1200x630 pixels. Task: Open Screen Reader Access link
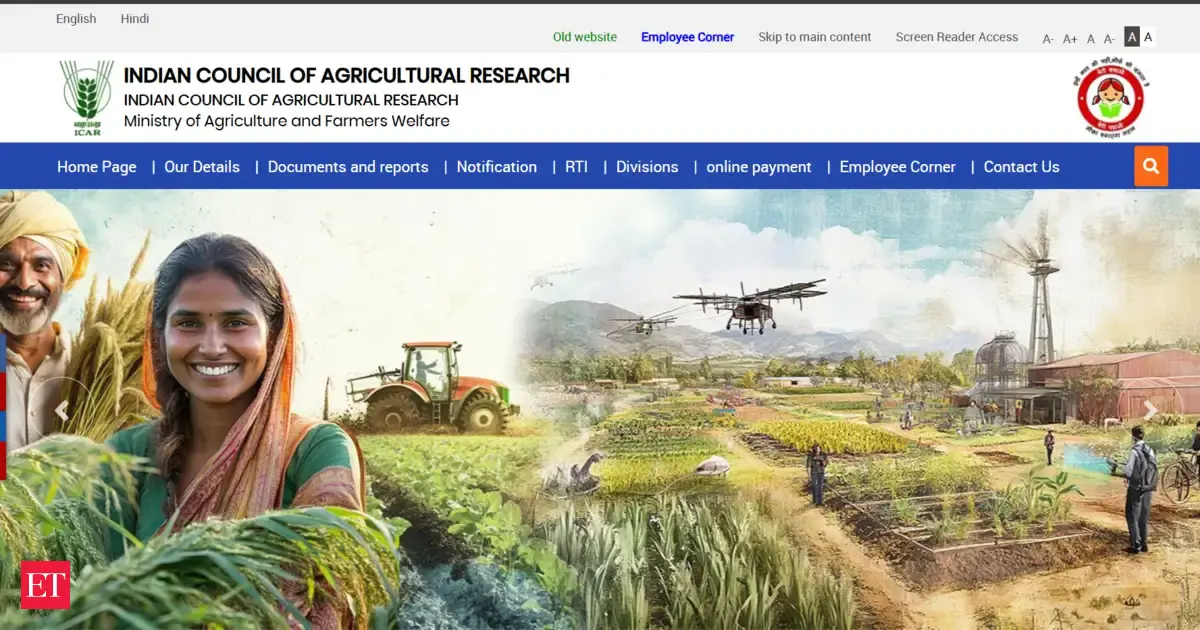957,37
